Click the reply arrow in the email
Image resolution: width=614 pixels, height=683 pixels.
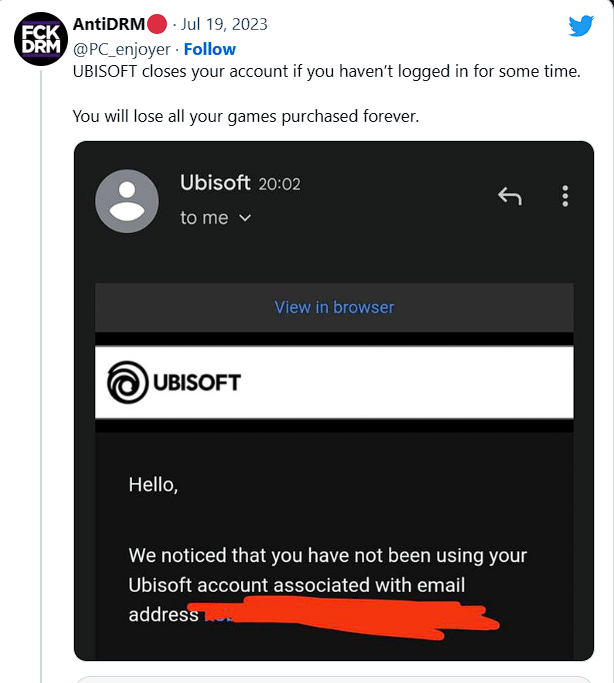coord(510,196)
